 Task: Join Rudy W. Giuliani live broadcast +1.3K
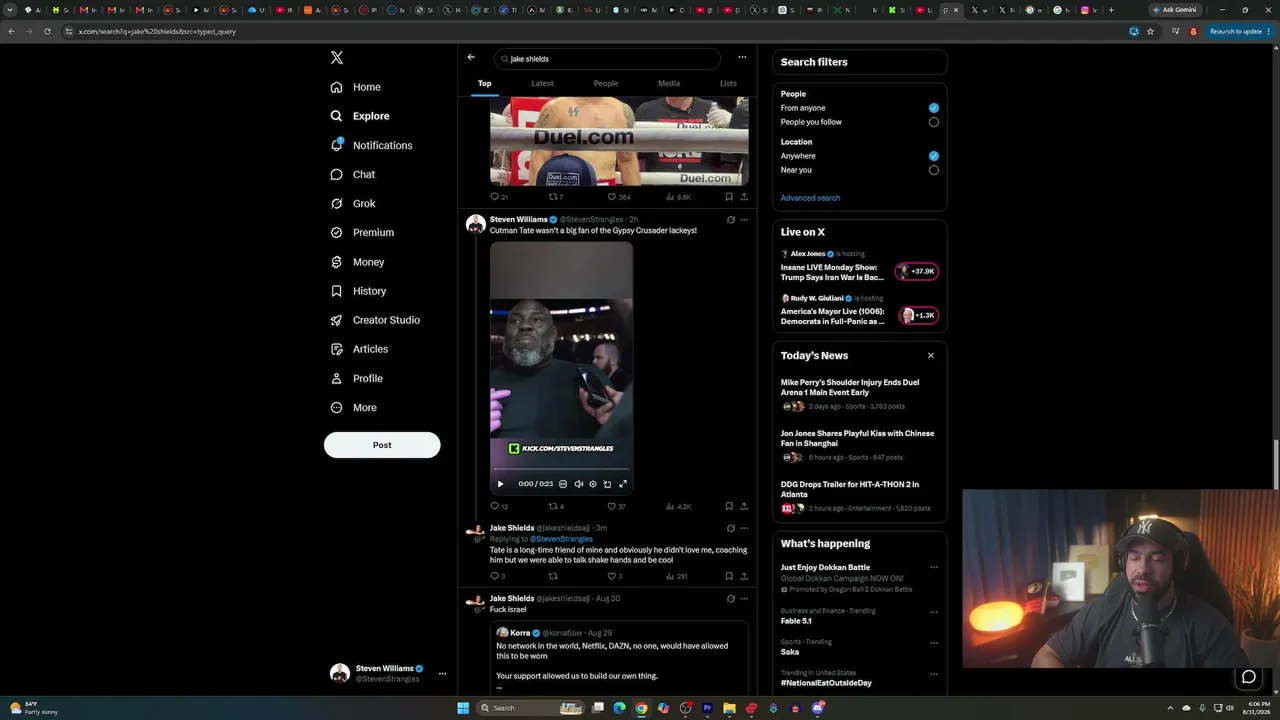pyautogui.click(x=918, y=315)
